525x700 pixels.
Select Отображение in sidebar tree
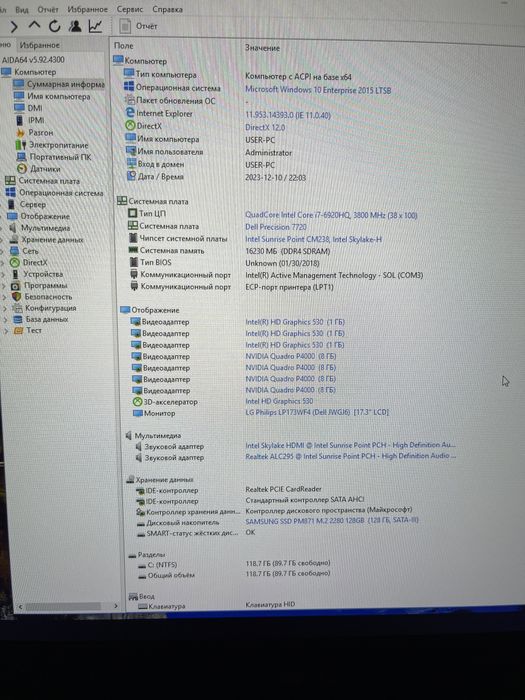pyautogui.click(x=39, y=216)
